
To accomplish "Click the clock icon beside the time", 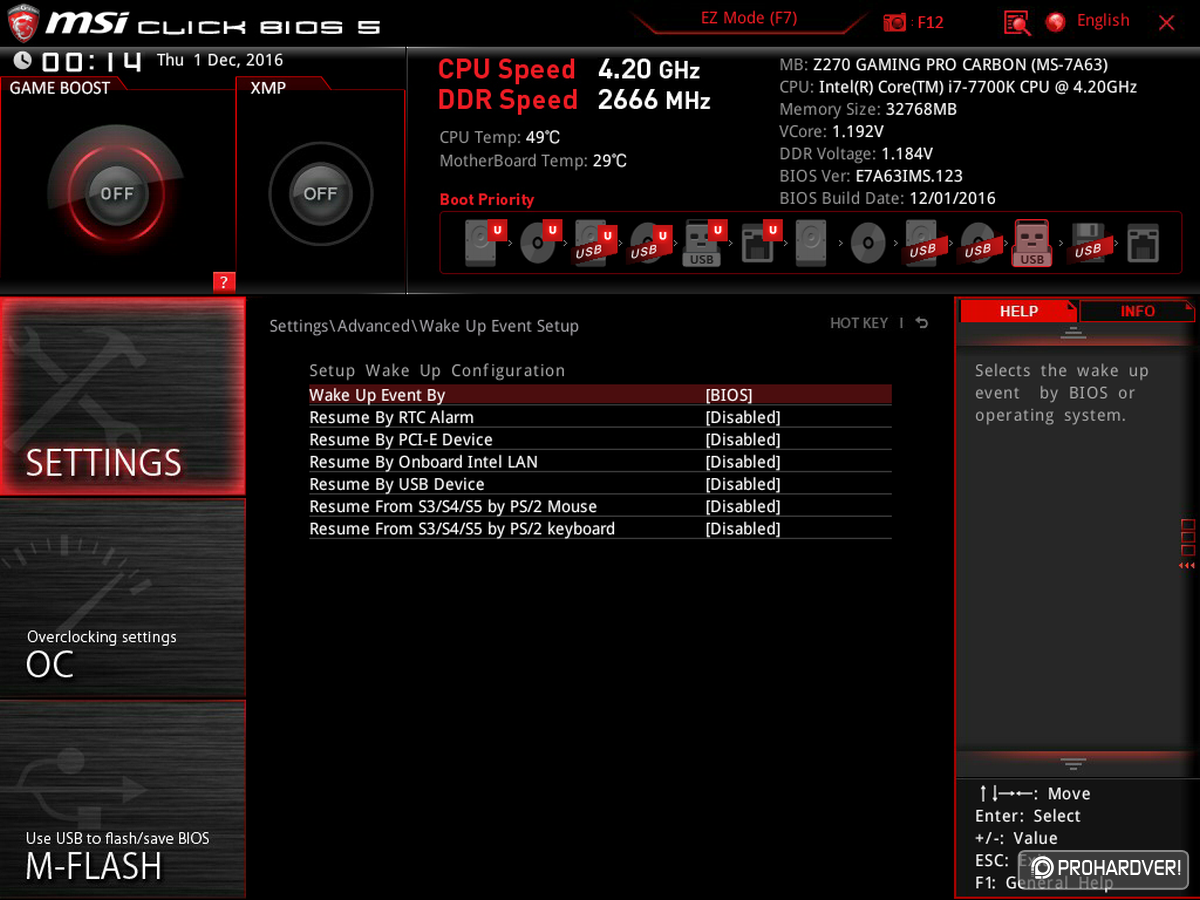I will (x=23, y=61).
